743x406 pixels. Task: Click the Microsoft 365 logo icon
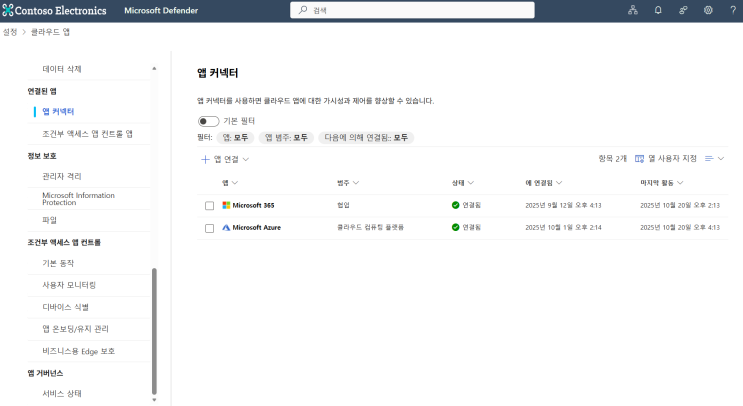[x=226, y=205]
